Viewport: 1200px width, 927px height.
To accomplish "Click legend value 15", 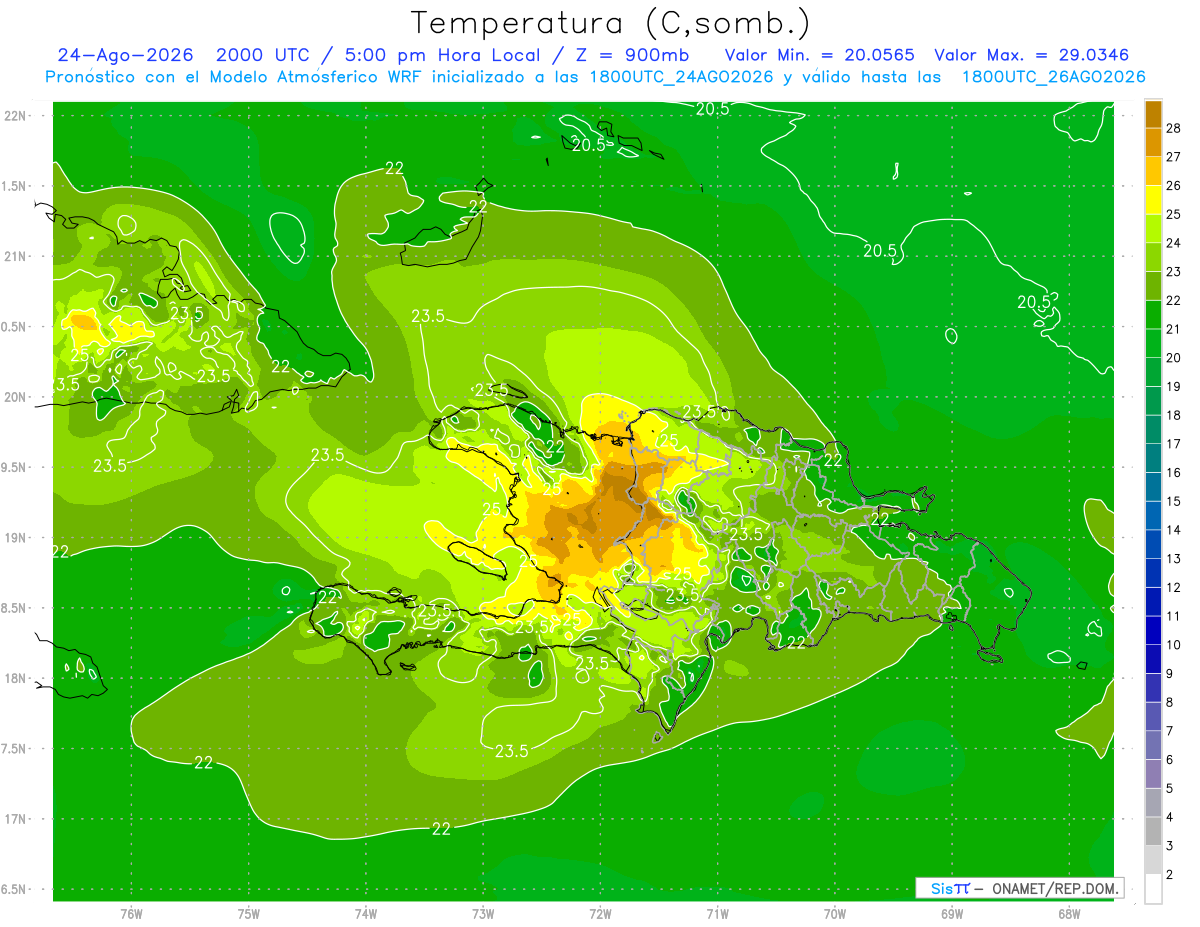I will tap(1174, 501).
